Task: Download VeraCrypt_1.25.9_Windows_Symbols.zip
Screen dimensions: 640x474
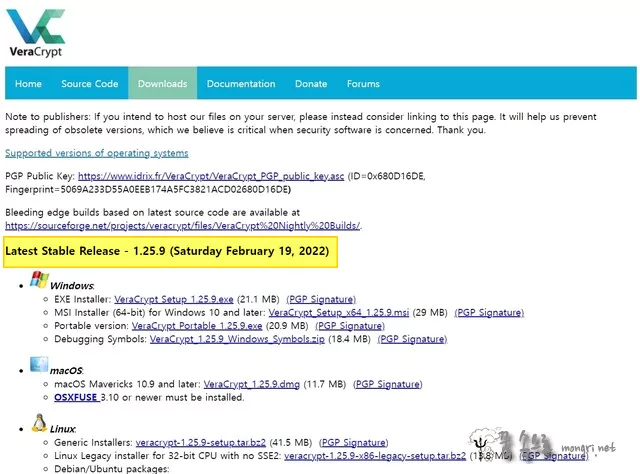Action: (x=237, y=339)
